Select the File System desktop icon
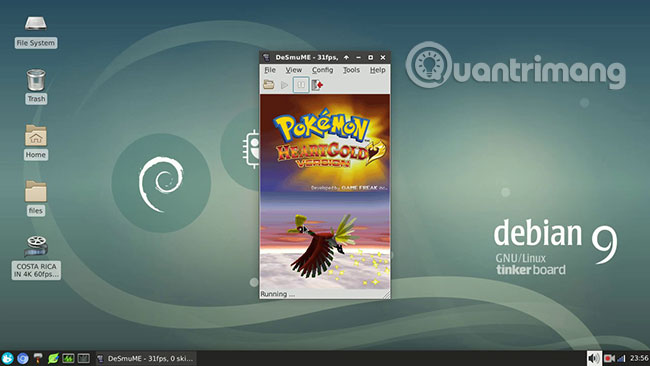Viewport: 650px width, 366px height. click(36, 24)
